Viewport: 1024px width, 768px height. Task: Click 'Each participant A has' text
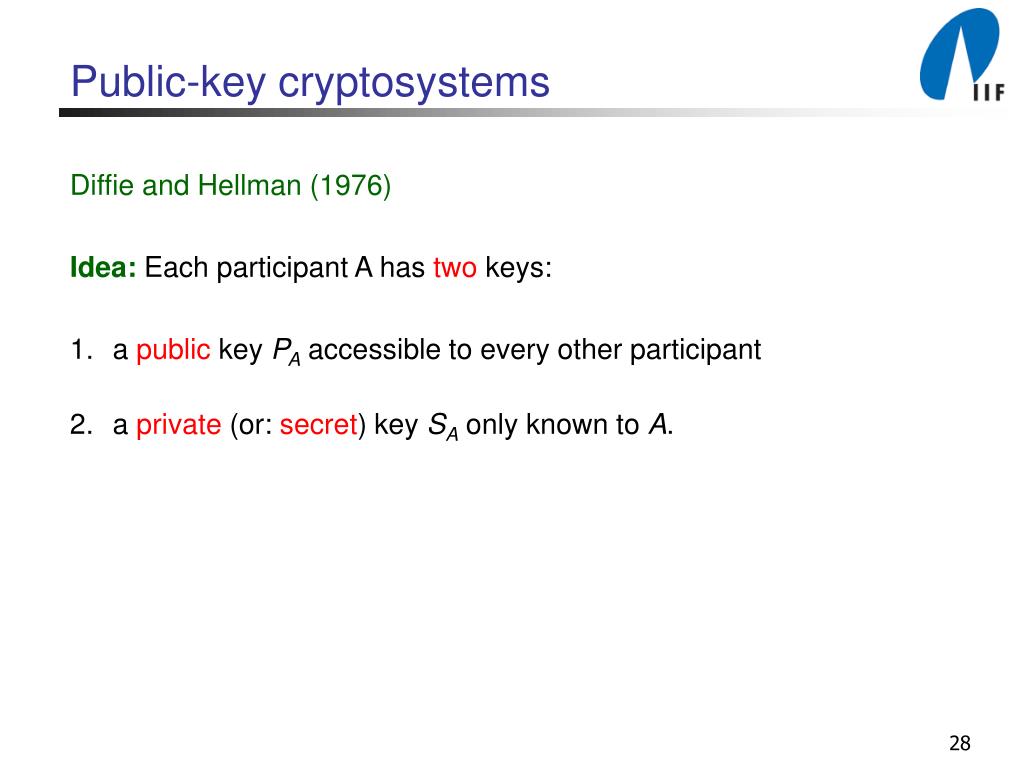(x=284, y=268)
